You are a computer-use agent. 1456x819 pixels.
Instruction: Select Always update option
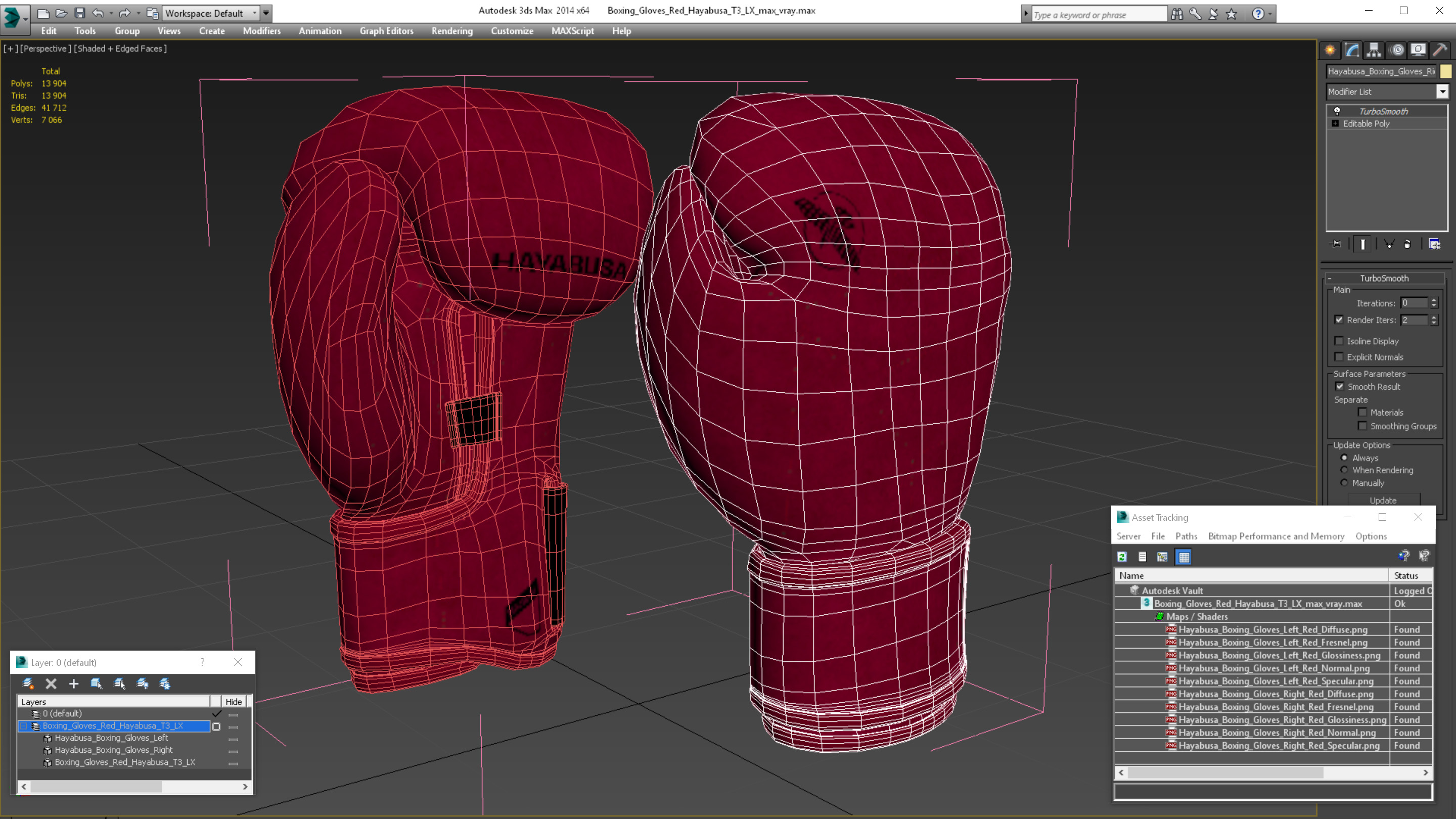coord(1345,458)
